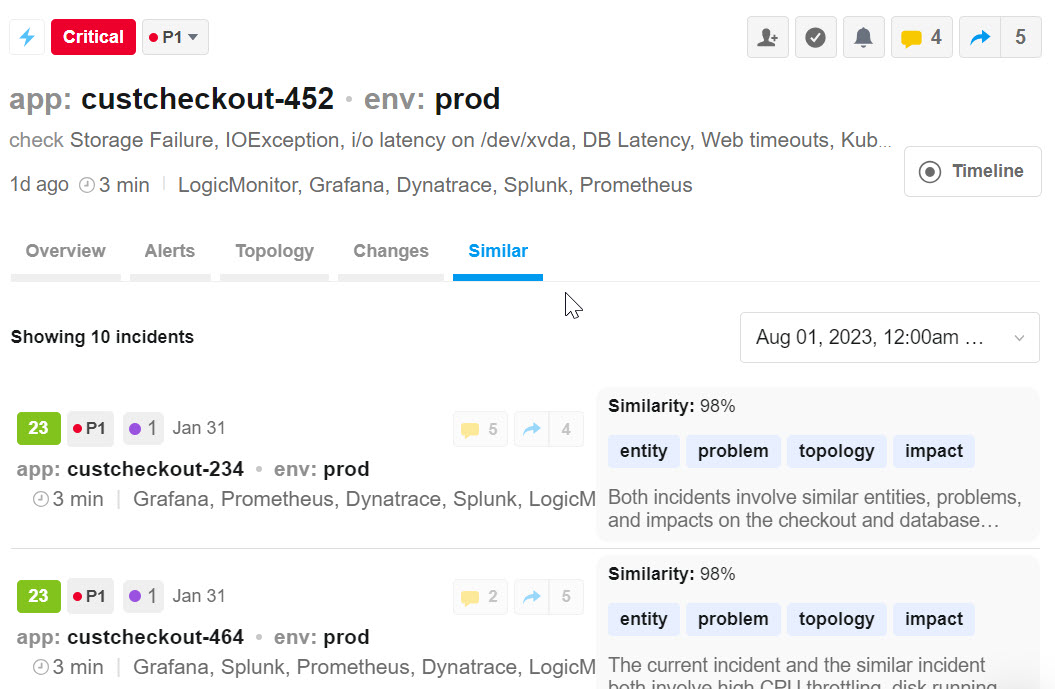Select the Topology tab
This screenshot has height=689, width=1055.
(x=274, y=251)
